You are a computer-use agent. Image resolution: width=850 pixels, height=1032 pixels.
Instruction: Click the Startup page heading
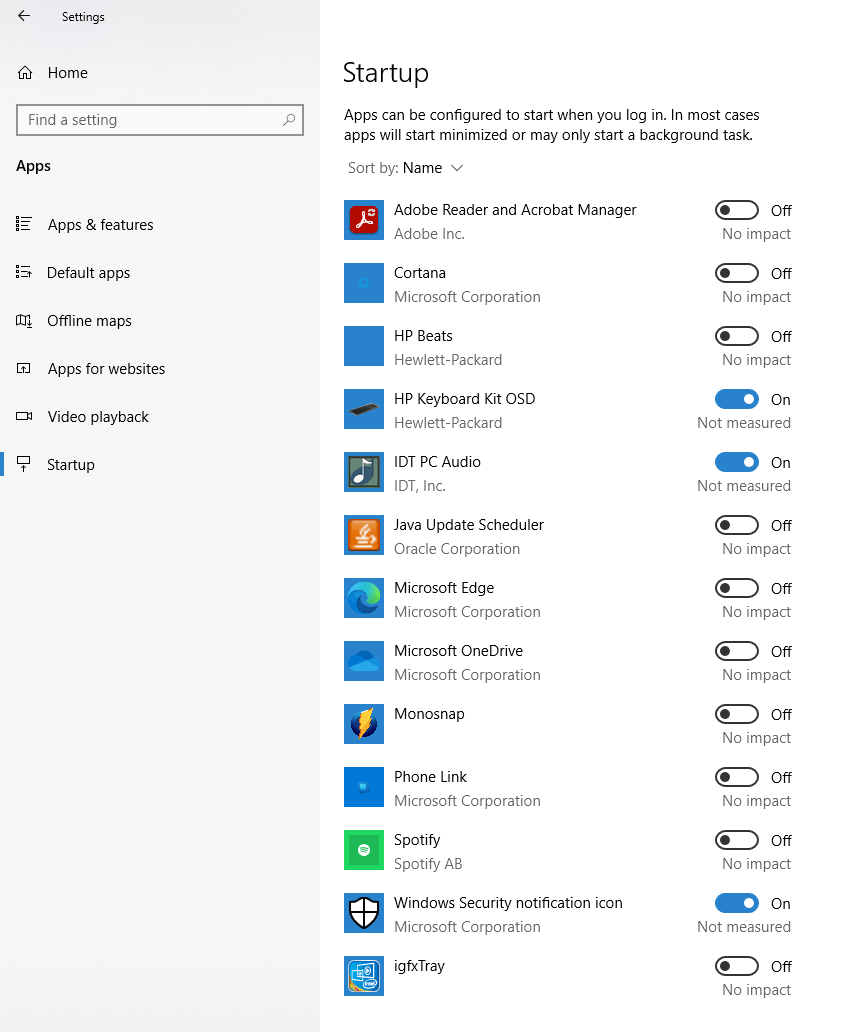pos(386,73)
